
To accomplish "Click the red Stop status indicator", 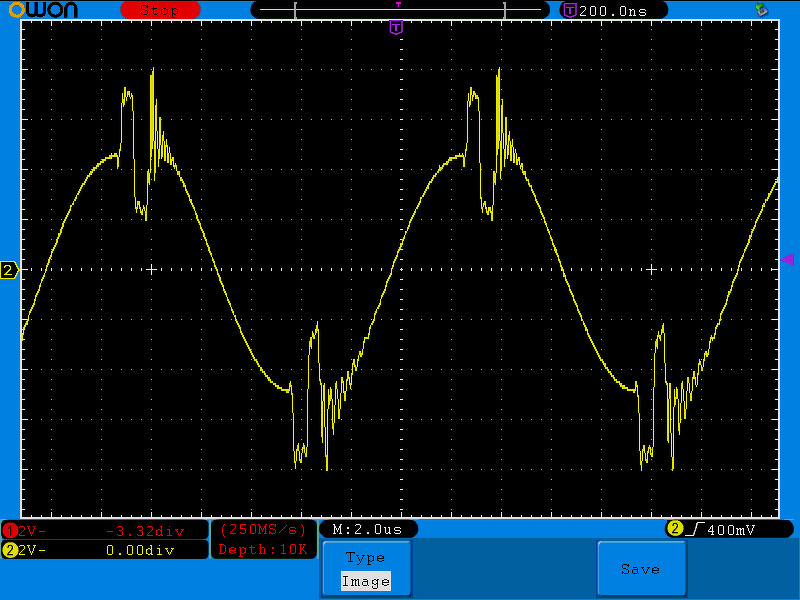I will [x=160, y=10].
